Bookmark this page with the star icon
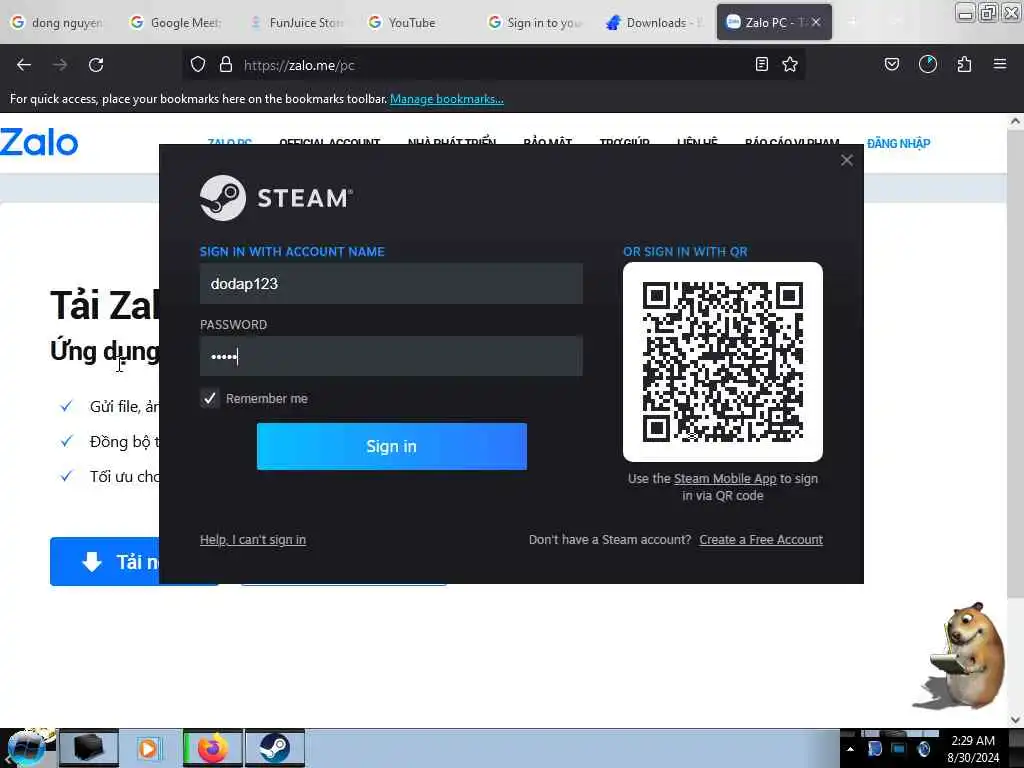This screenshot has width=1024, height=768. pos(790,64)
